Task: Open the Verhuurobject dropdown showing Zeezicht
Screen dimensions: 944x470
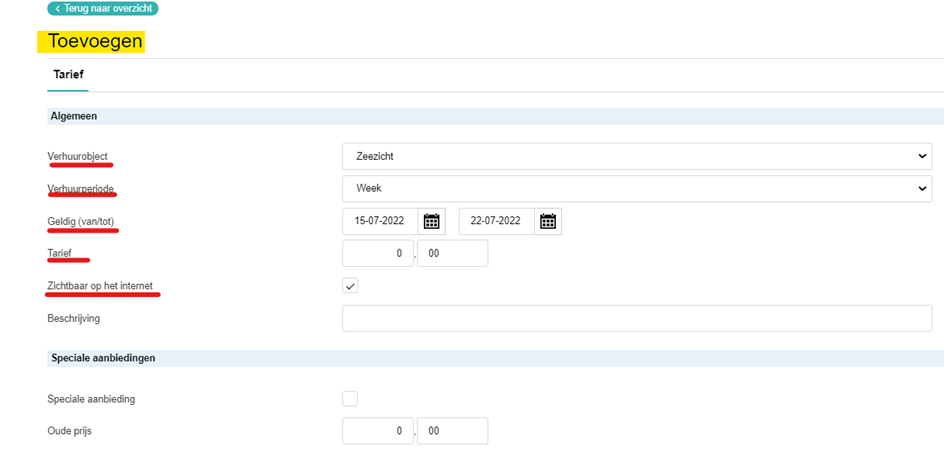Action: [x=637, y=156]
